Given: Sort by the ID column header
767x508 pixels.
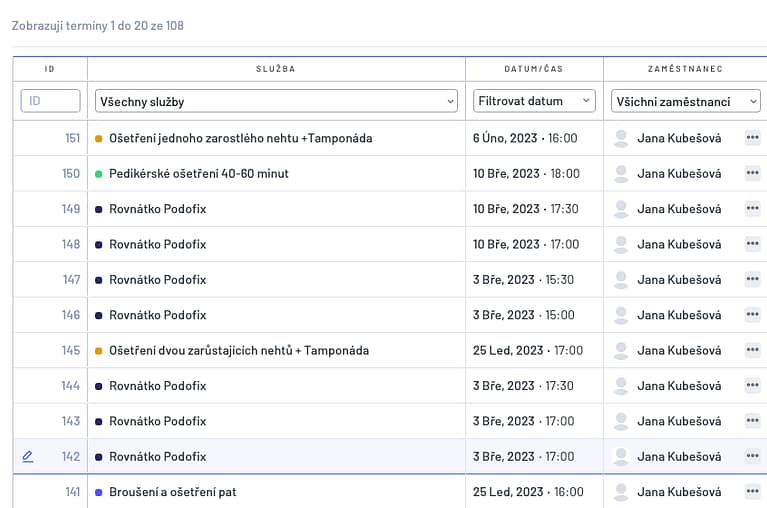Looking at the screenshot, I should point(50,69).
